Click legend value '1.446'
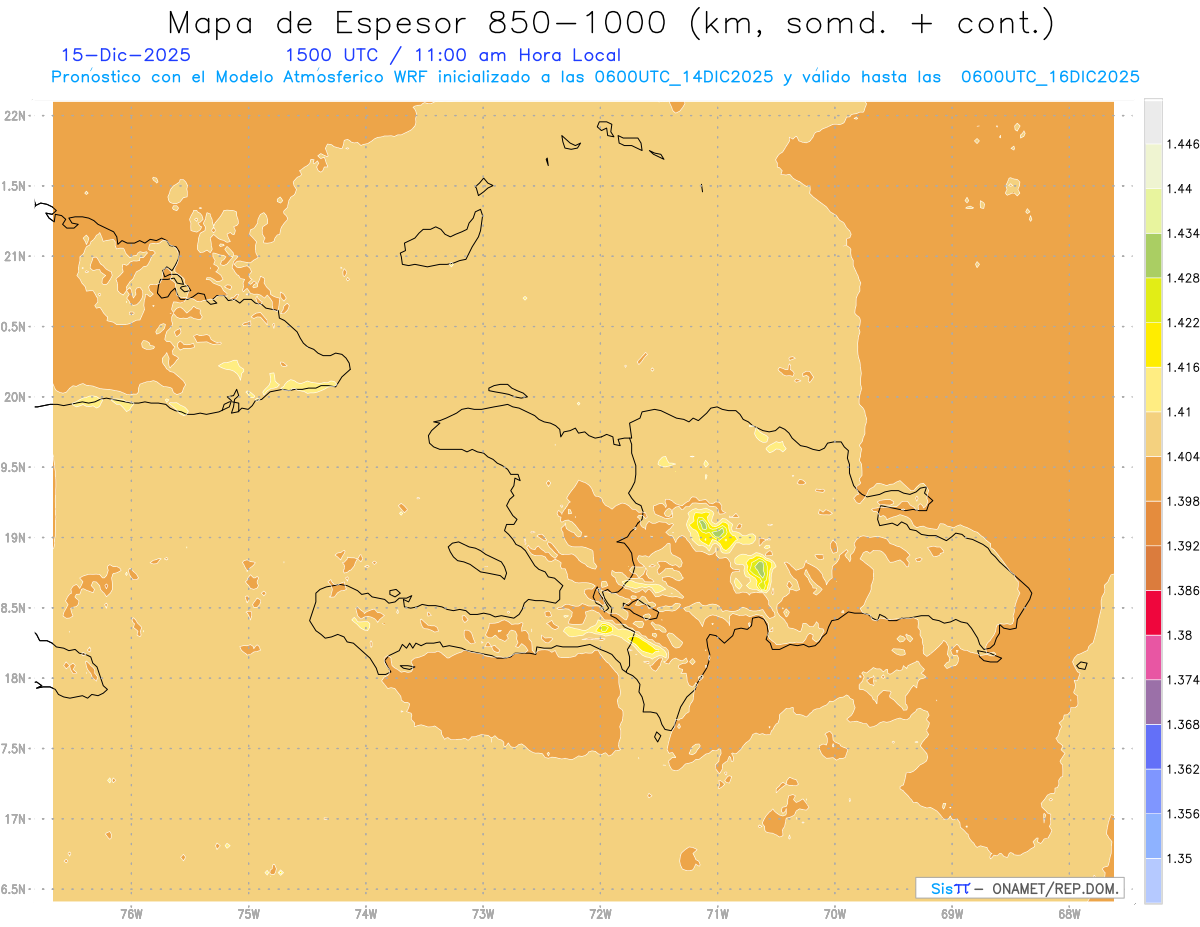 pyautogui.click(x=1183, y=144)
